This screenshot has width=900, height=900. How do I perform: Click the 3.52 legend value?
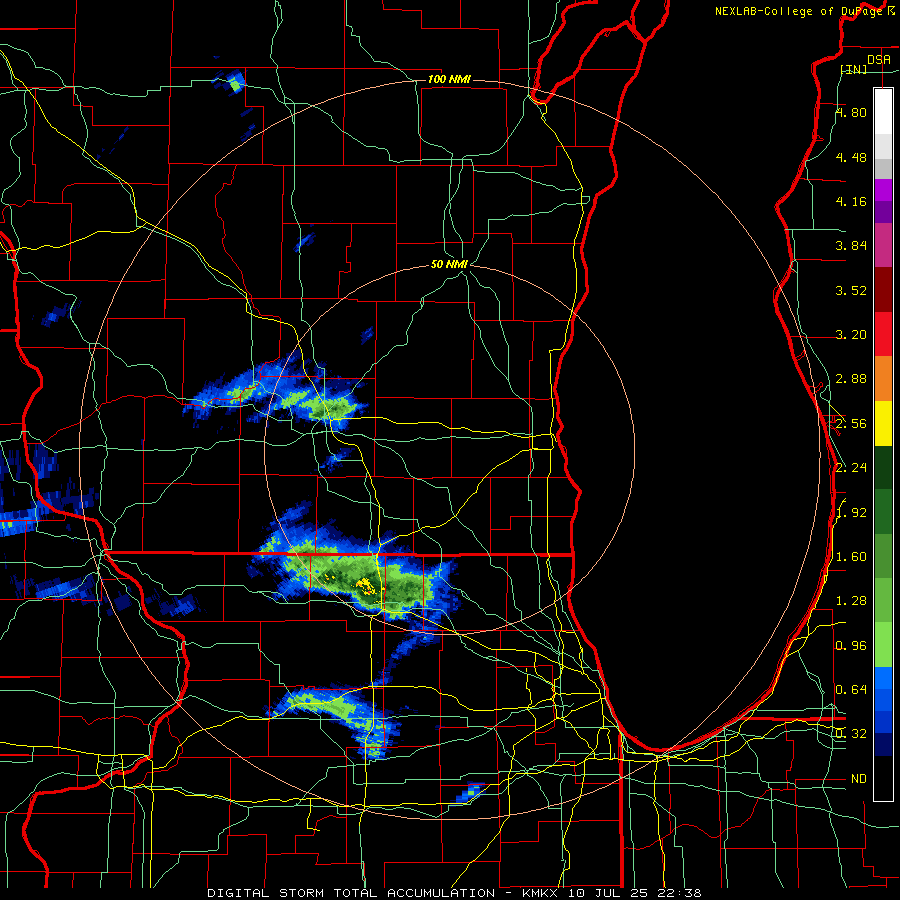851,290
